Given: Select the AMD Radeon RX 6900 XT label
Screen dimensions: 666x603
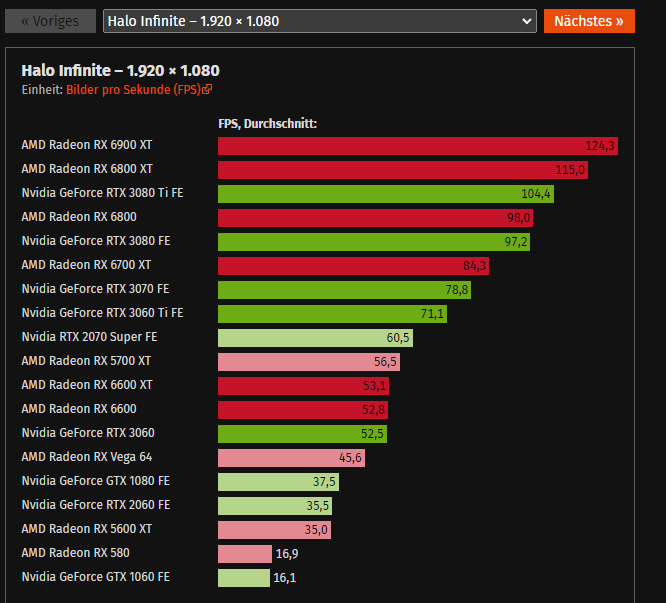Looking at the screenshot, I should [87, 145].
